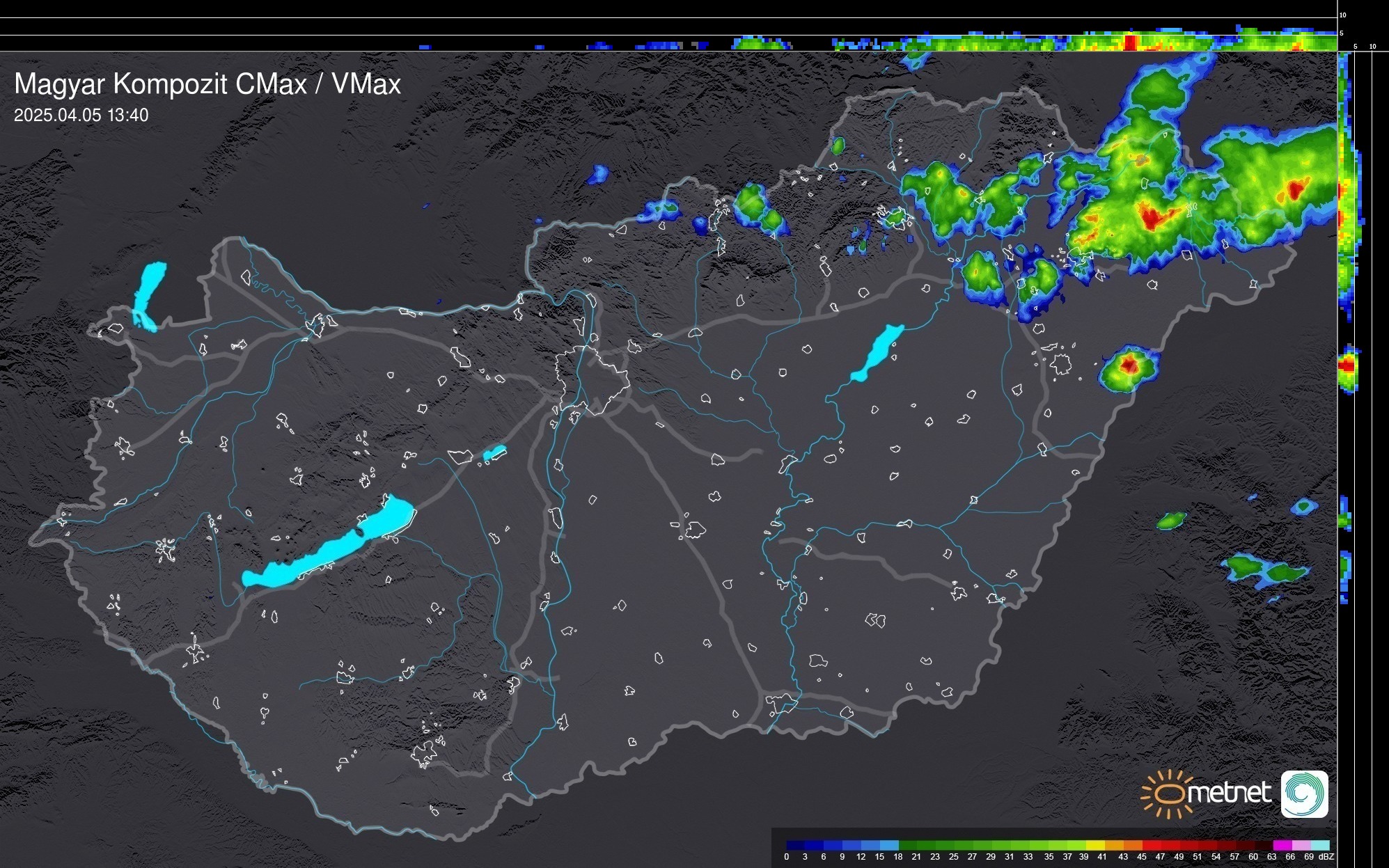Viewport: 1389px width, 868px height.
Task: Click the isolated red-core storm cell near eastern border
Action: (x=1128, y=365)
